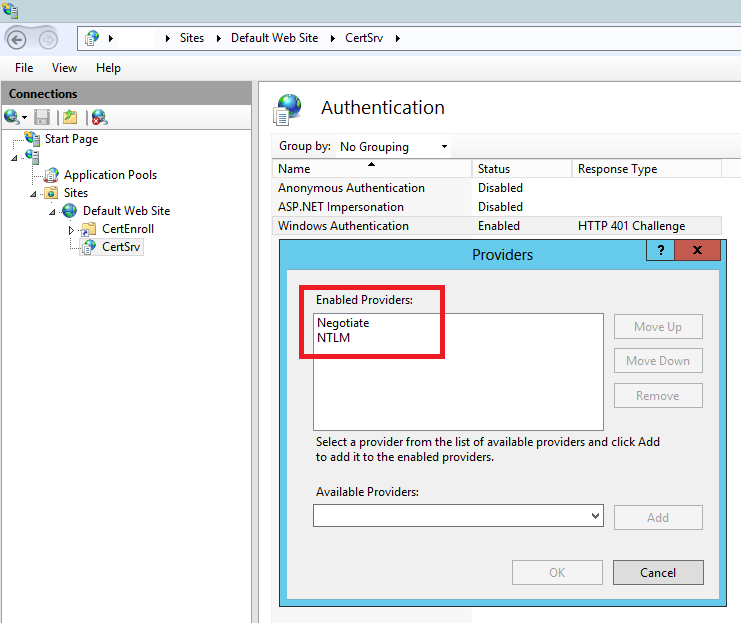Select the Start Page icon in tree
Viewport: 741px width, 623px height.
pyautogui.click(x=32, y=139)
